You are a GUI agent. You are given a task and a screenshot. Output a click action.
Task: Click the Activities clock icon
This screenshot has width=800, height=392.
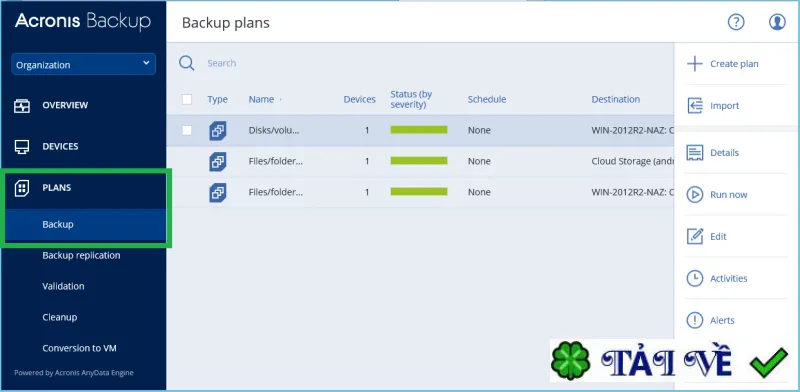[695, 278]
